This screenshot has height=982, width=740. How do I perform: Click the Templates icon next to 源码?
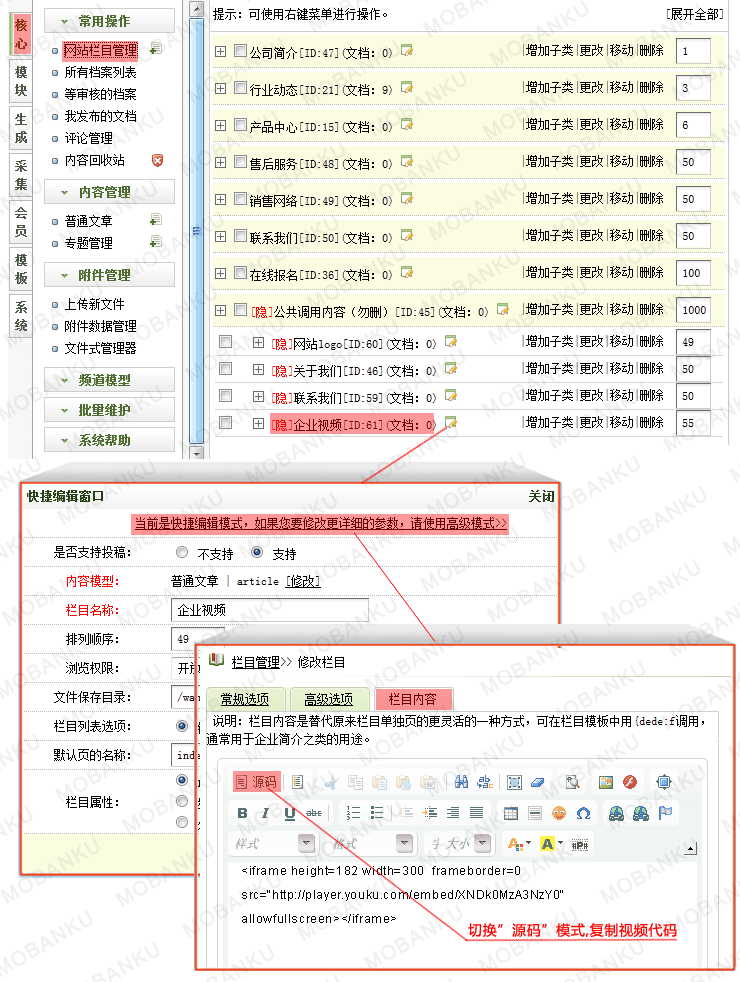tap(297, 782)
